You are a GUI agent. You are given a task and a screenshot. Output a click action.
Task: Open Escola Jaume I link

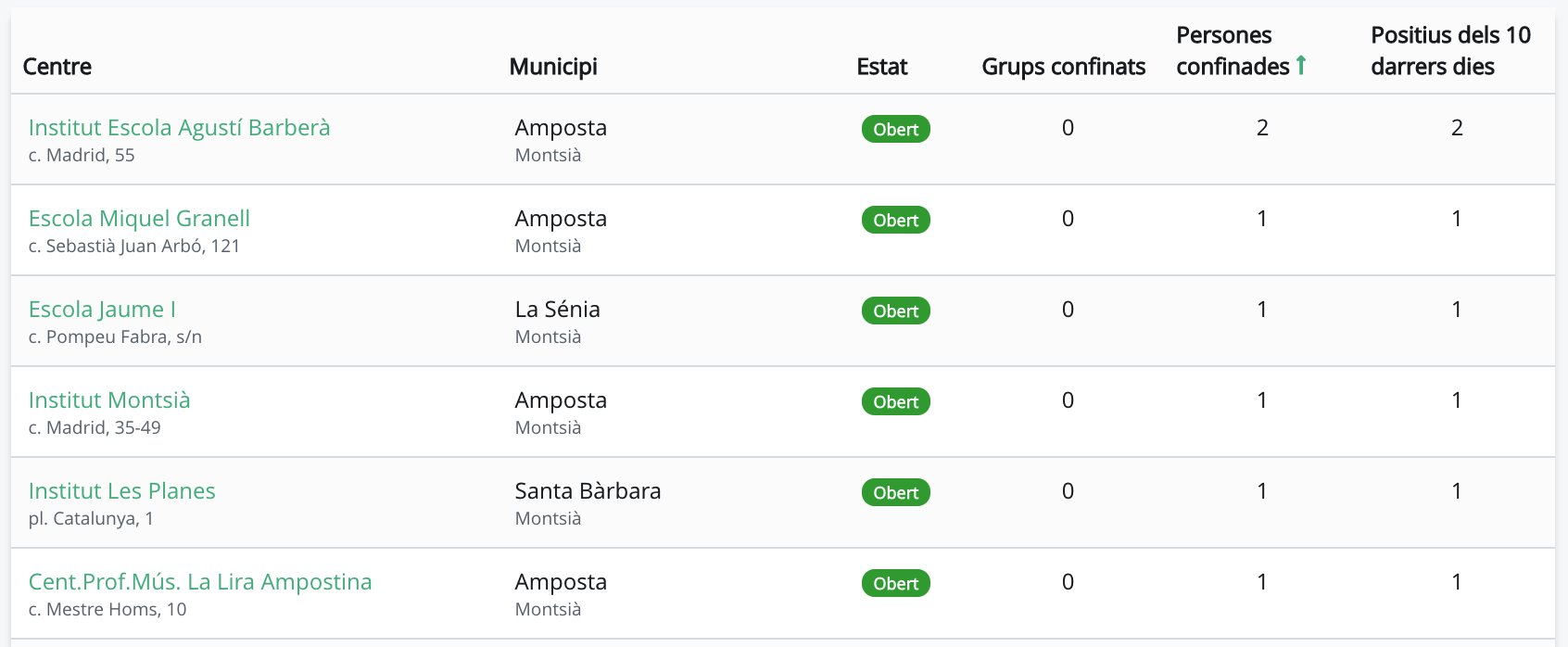click(102, 310)
